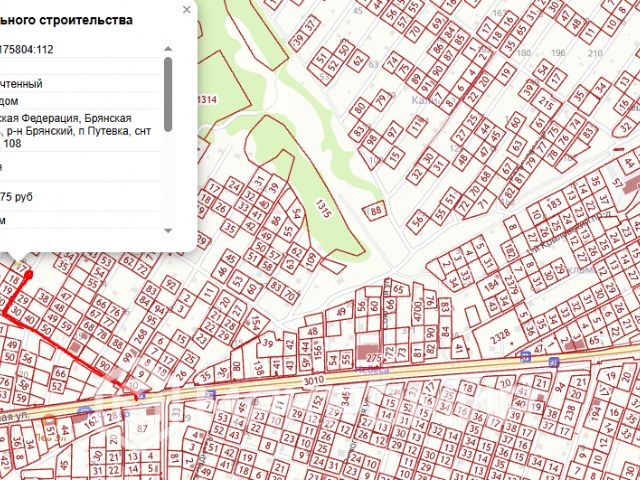Select the parcel labeled 2379
The image size is (640, 480).
point(510,283)
